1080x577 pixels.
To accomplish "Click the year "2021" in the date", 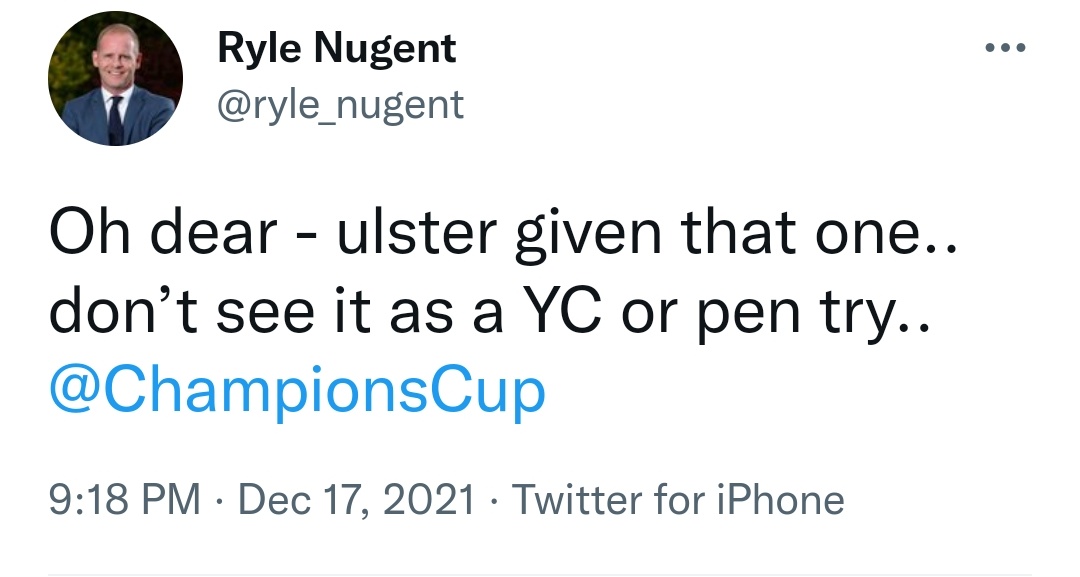I will 430,499.
